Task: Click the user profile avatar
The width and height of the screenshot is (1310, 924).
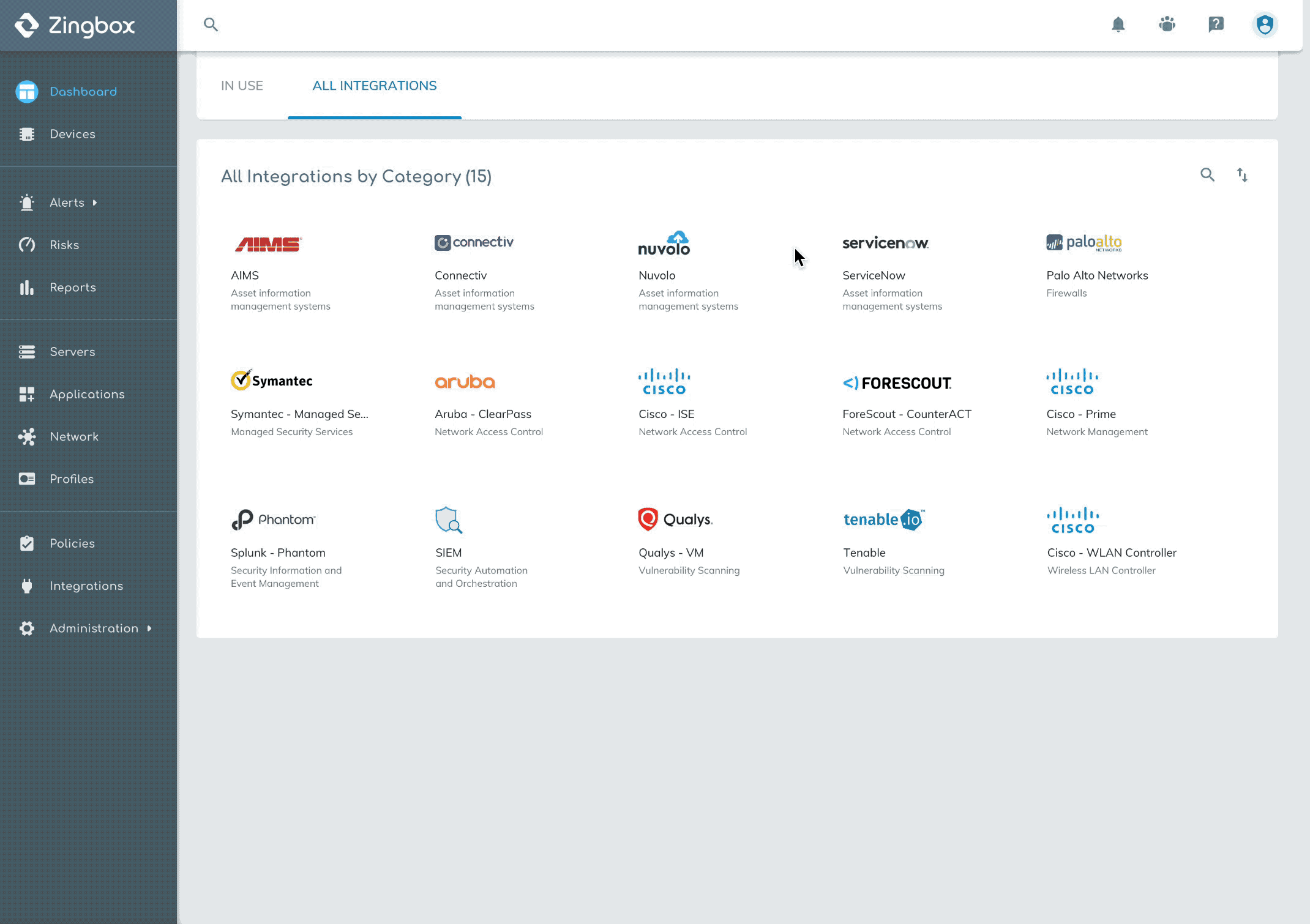Action: [x=1265, y=24]
